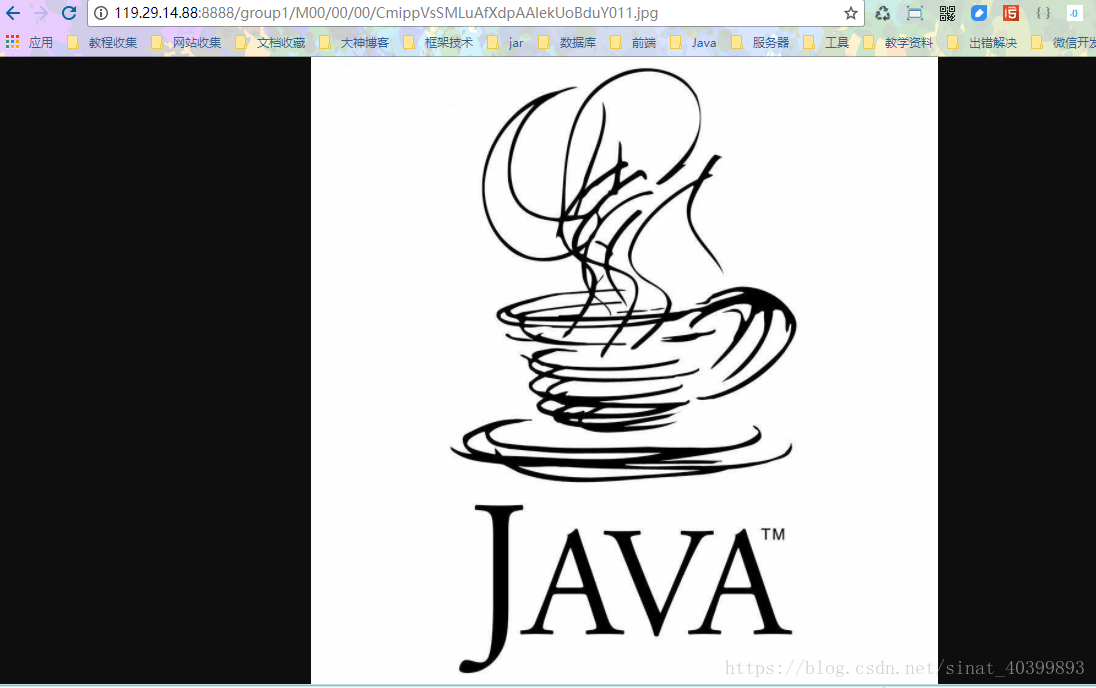Open the gray curly braces extension
The image size is (1096, 688).
(x=1043, y=13)
